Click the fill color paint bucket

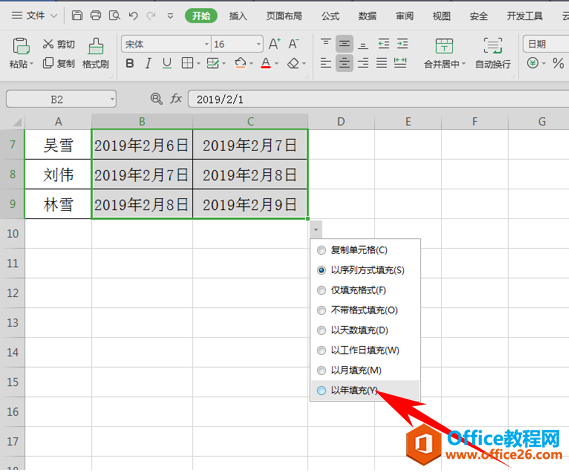tap(240, 63)
